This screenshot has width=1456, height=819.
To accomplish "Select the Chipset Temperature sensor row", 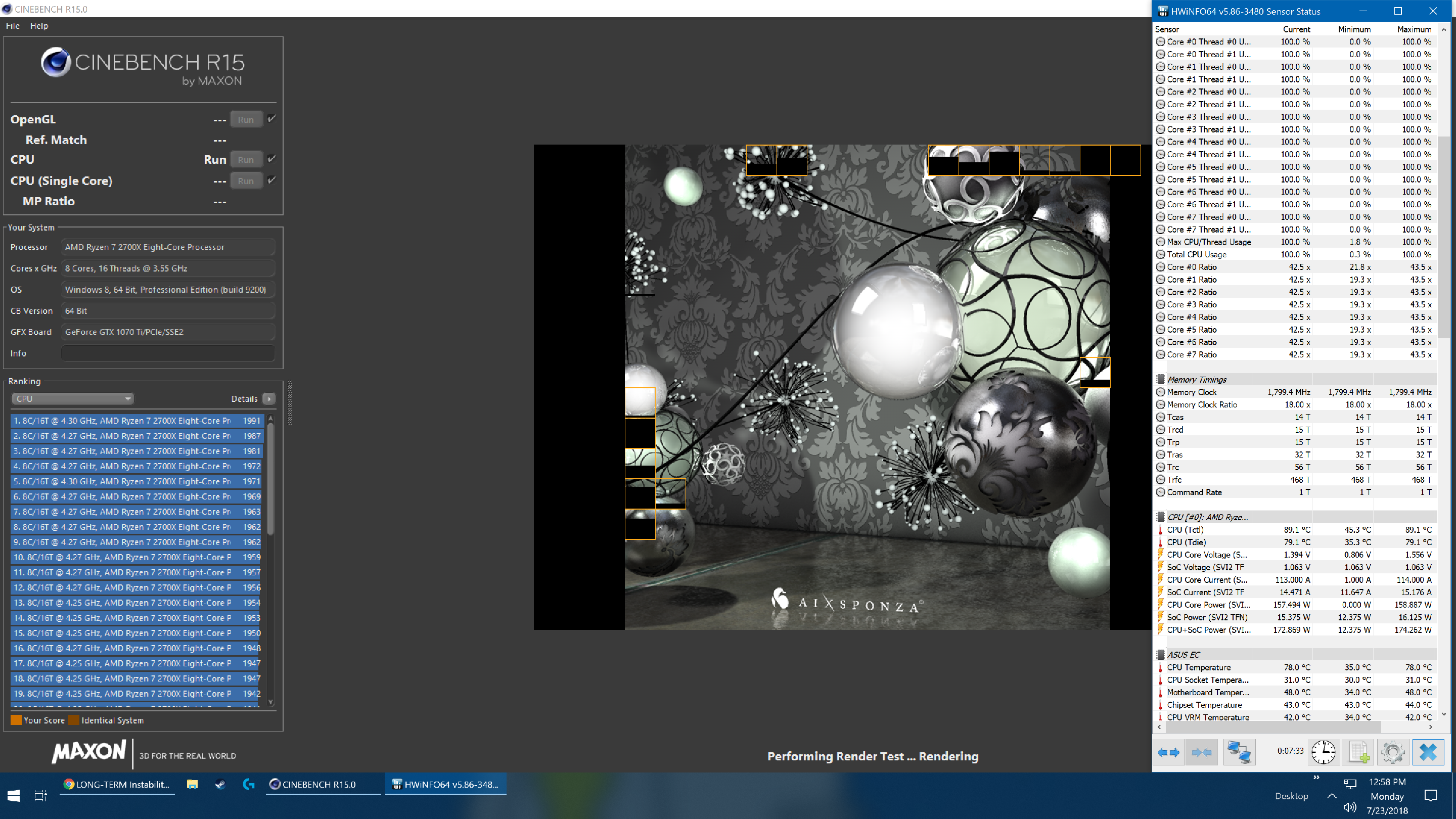I will click(1294, 705).
